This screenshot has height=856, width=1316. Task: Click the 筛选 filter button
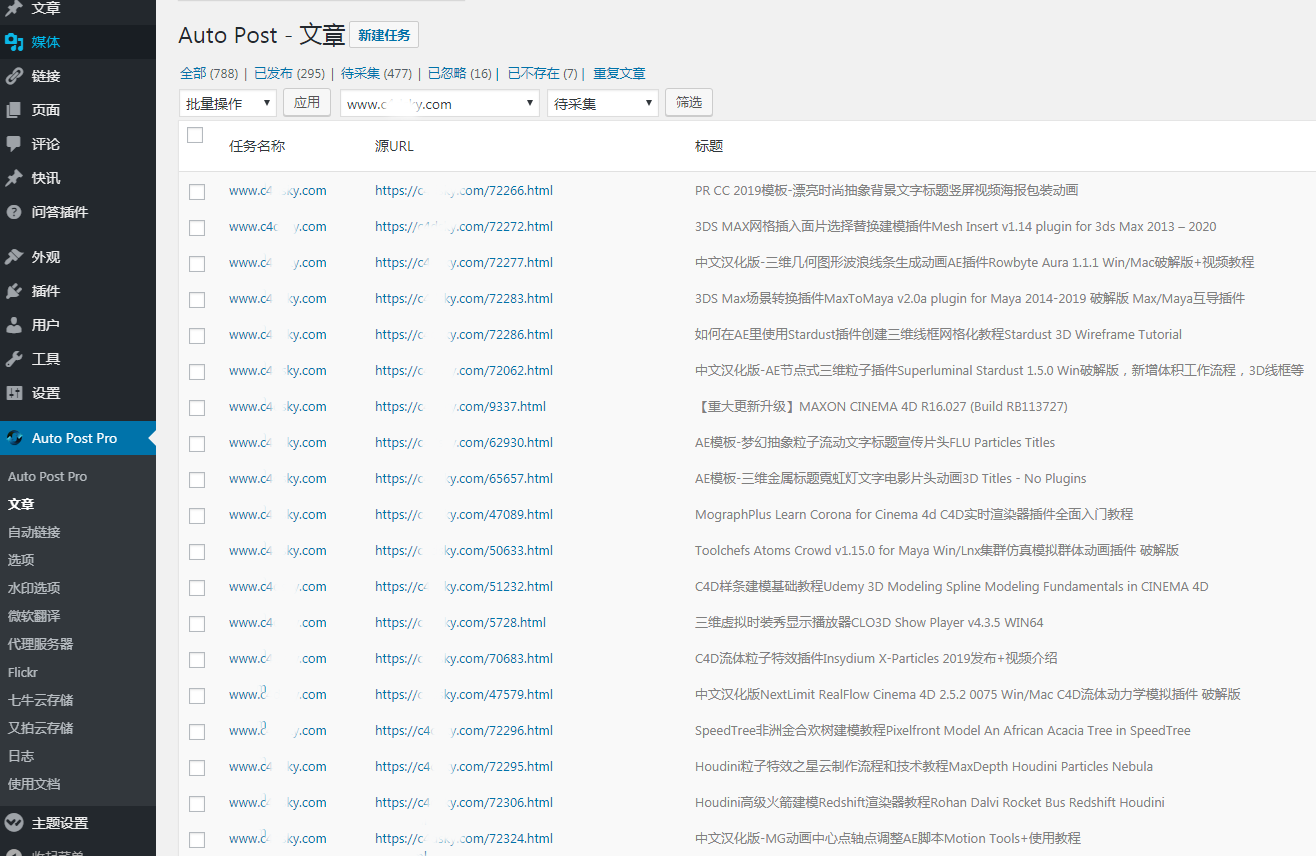(689, 102)
